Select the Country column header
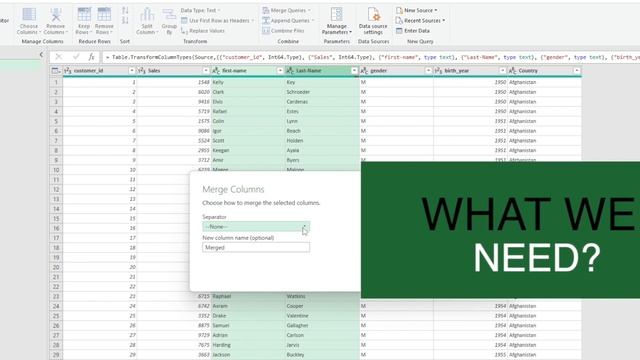 (x=544, y=71)
